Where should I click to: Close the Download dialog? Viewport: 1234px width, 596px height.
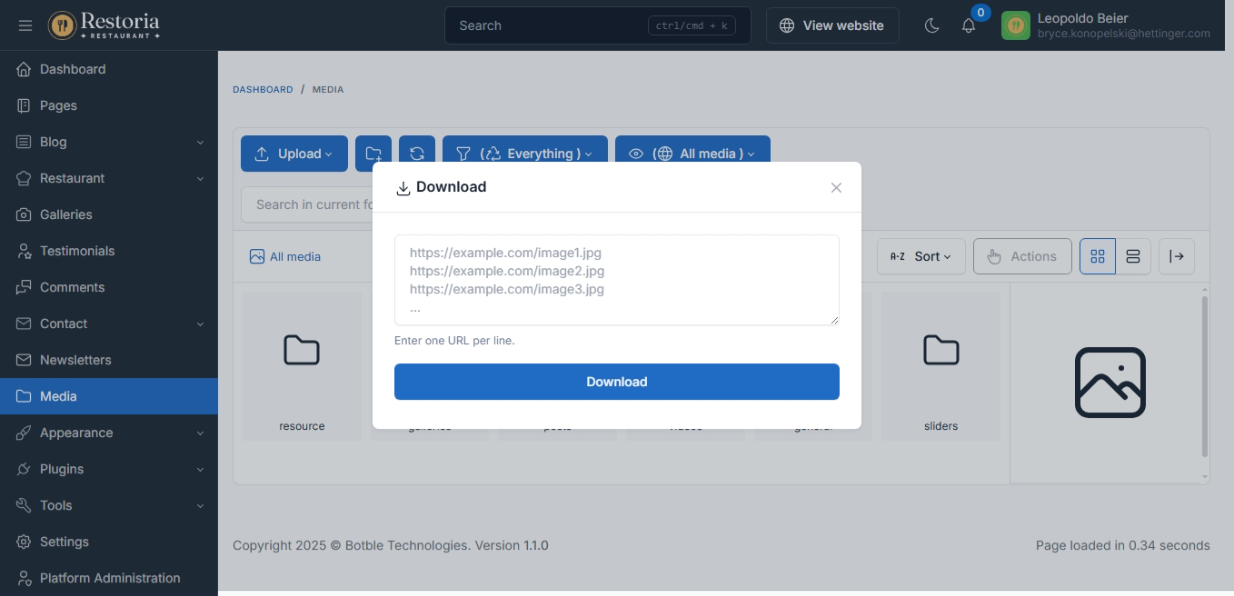(x=836, y=188)
